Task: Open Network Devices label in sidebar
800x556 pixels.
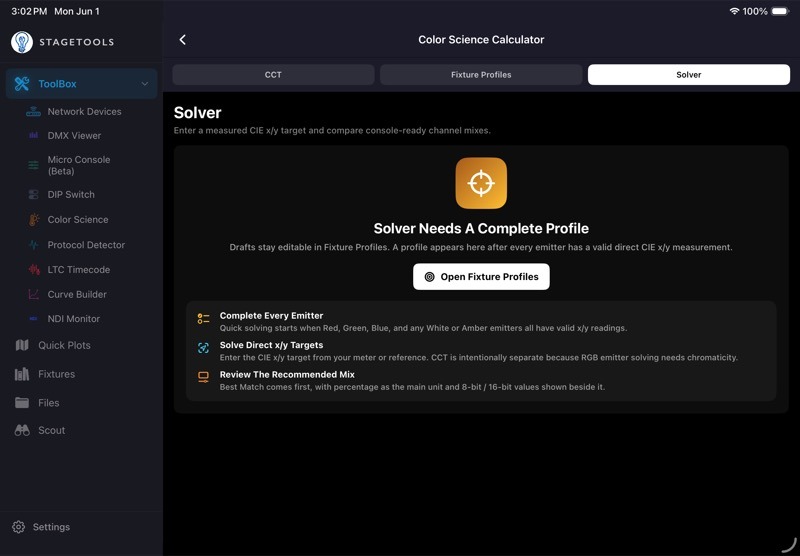Action: (x=84, y=112)
